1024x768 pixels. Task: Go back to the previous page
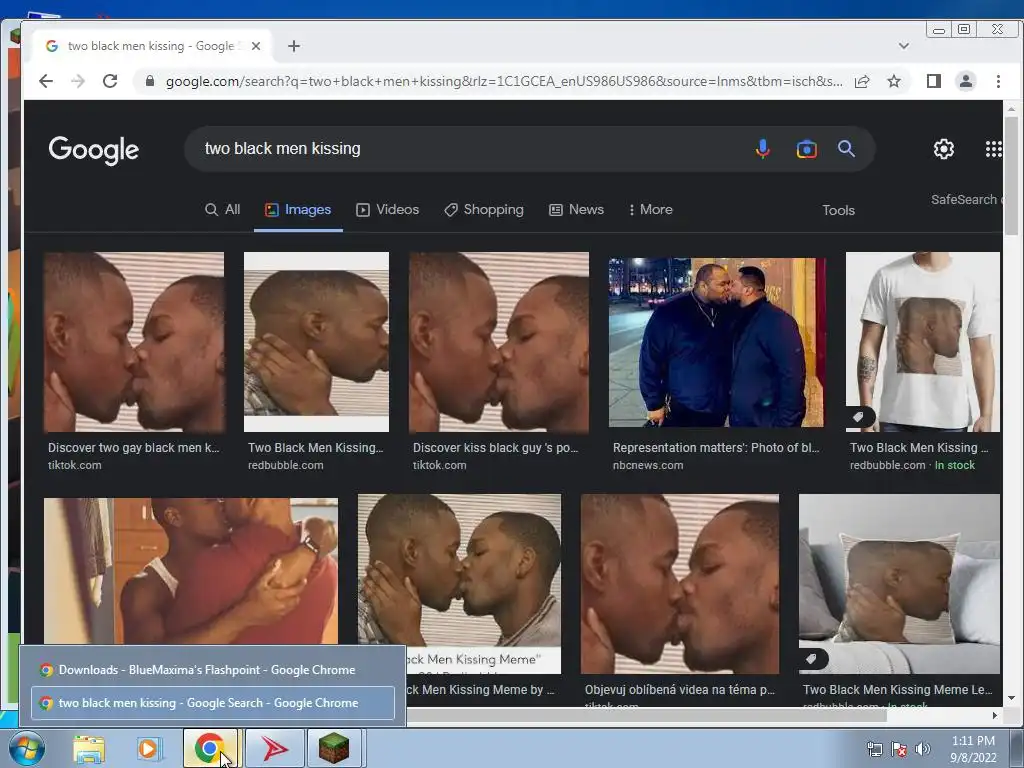point(46,81)
